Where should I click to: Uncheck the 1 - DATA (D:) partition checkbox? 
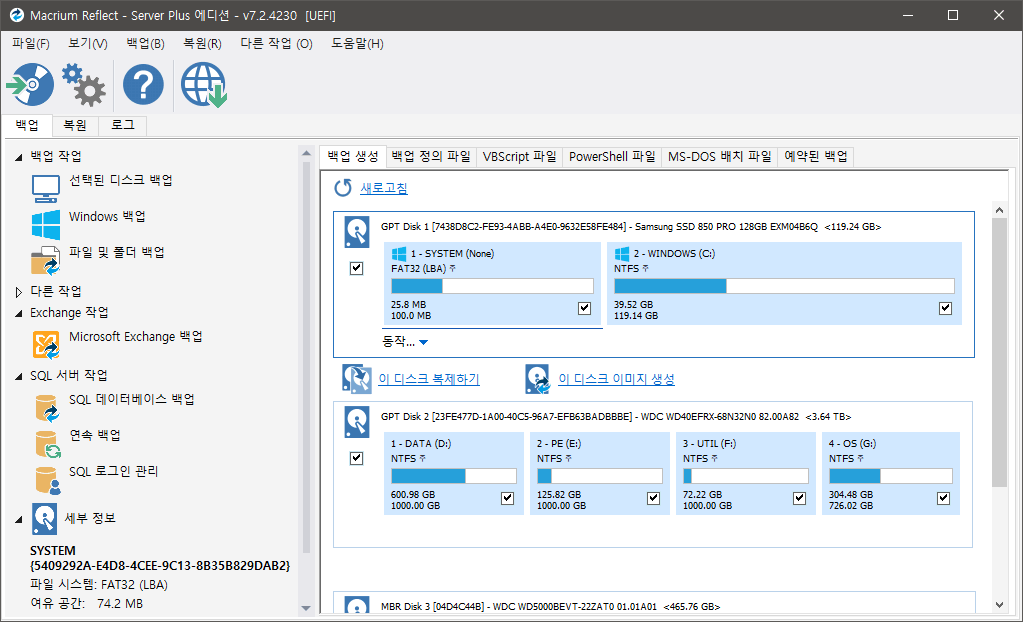point(508,498)
